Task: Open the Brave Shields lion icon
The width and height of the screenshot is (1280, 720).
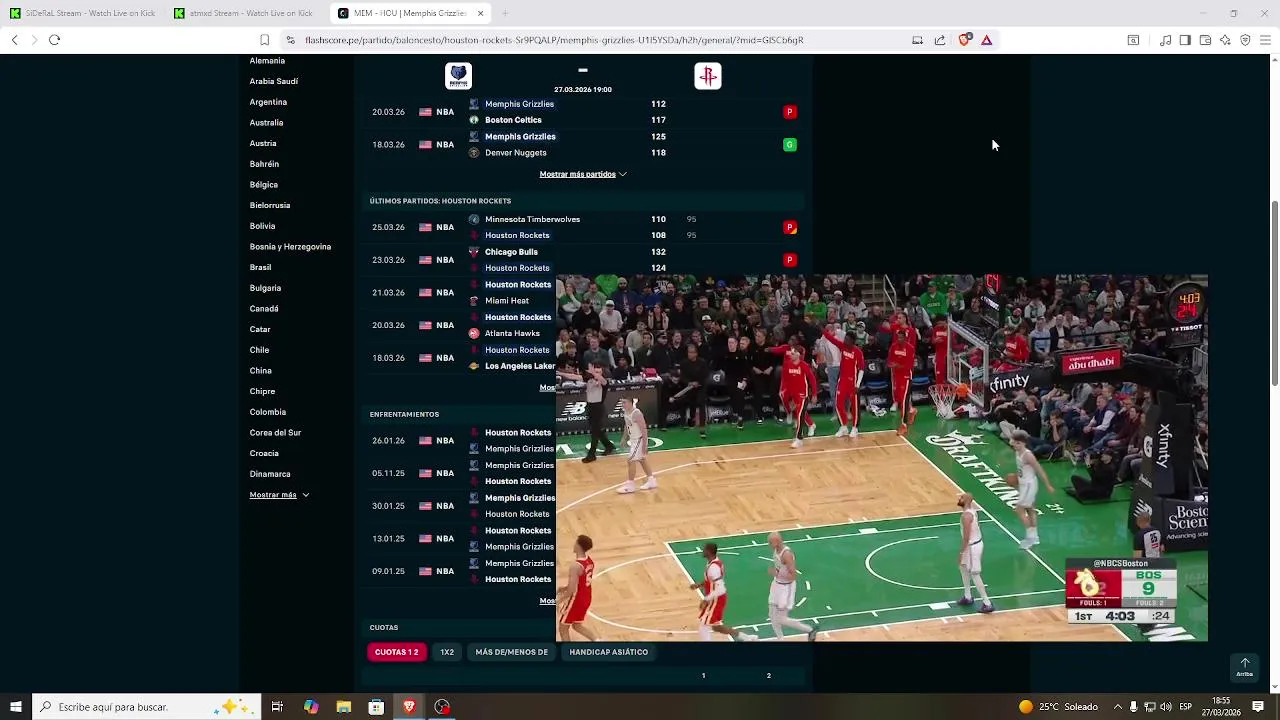Action: pyautogui.click(x=964, y=40)
